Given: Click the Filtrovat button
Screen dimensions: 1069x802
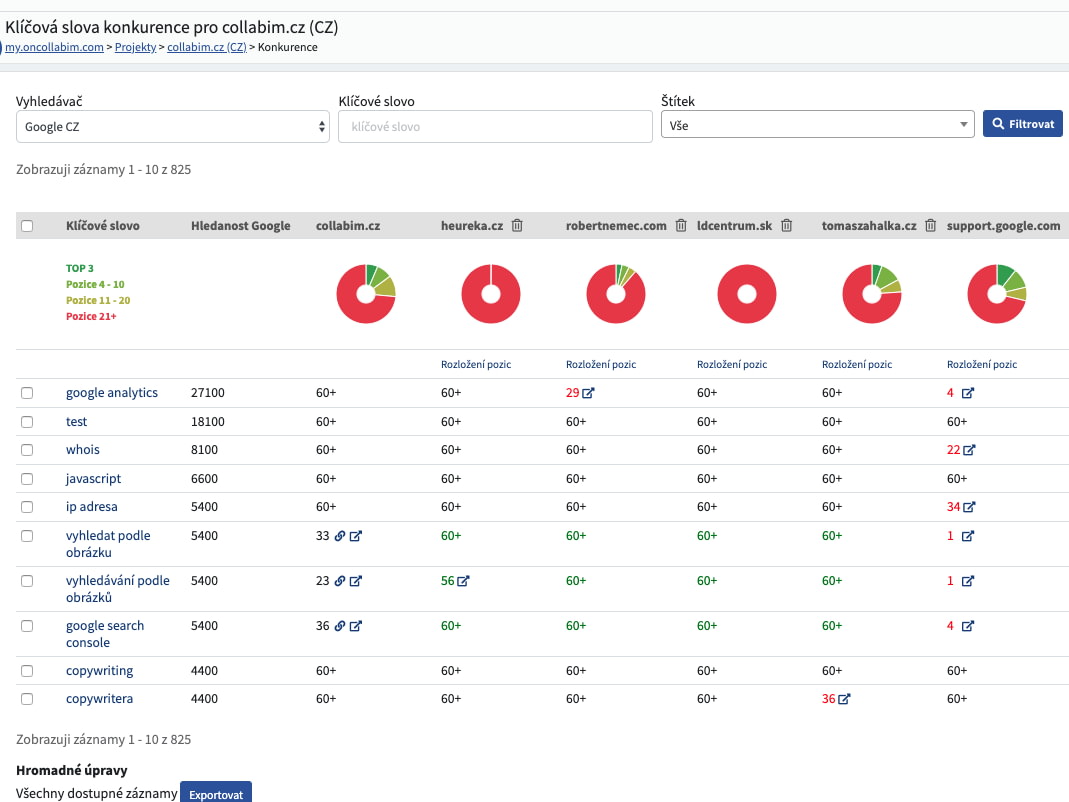Looking at the screenshot, I should tap(1023, 124).
